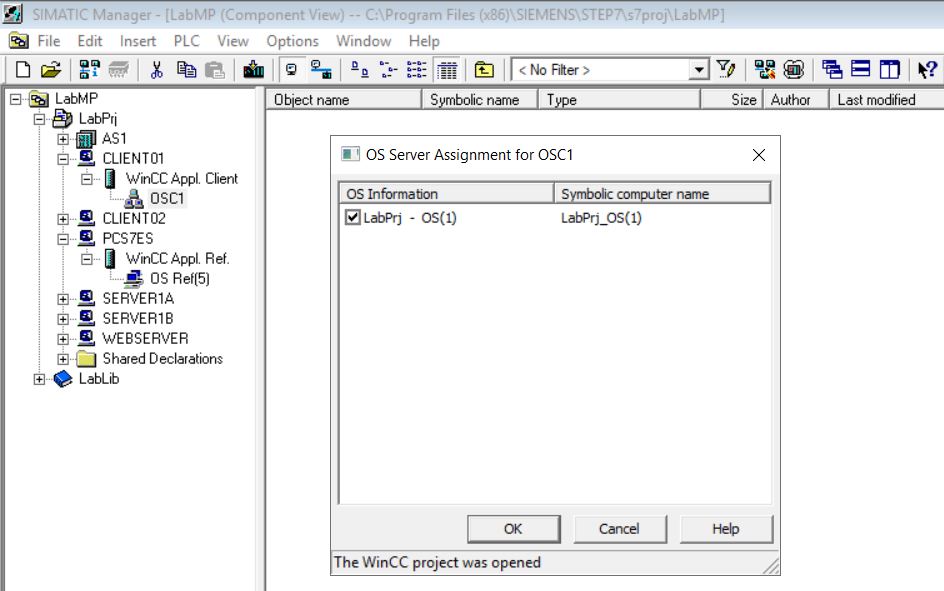The height and width of the screenshot is (591, 944).
Task: Select the LabLib library in tree
Action: [x=99, y=379]
